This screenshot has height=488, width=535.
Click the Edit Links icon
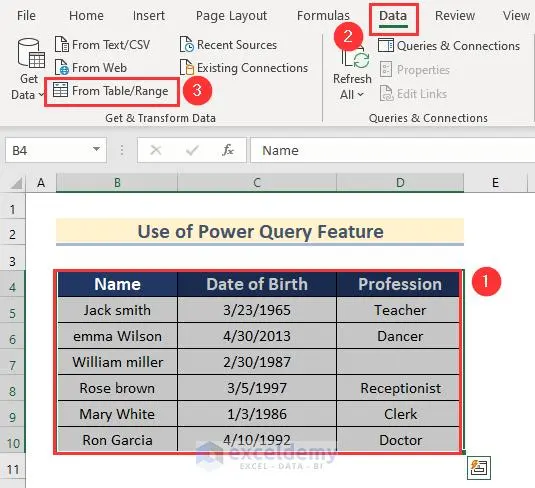pos(387,94)
